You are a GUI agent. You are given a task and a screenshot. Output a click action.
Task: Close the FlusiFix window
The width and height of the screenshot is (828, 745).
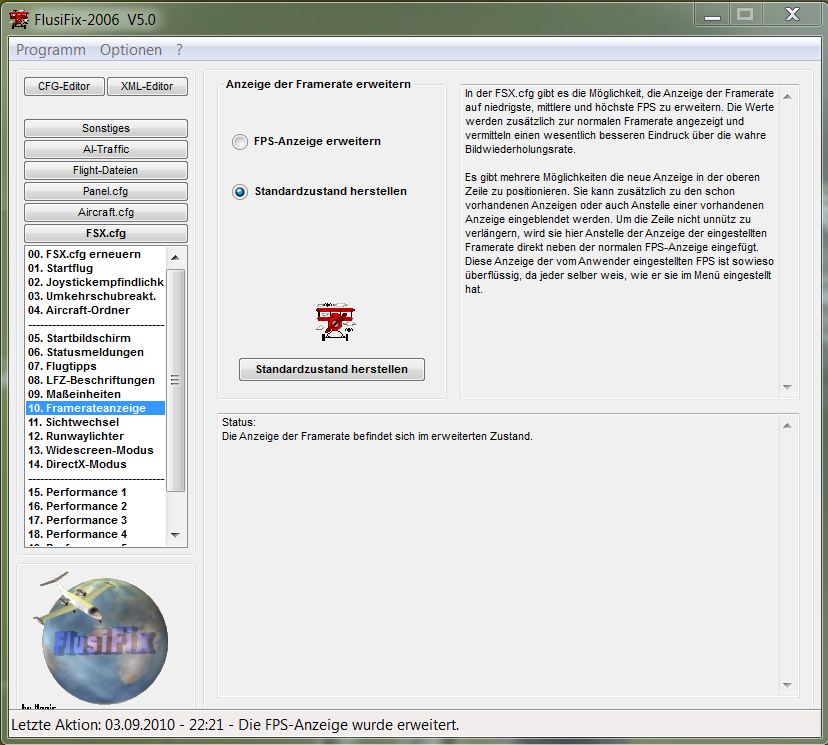coord(792,15)
